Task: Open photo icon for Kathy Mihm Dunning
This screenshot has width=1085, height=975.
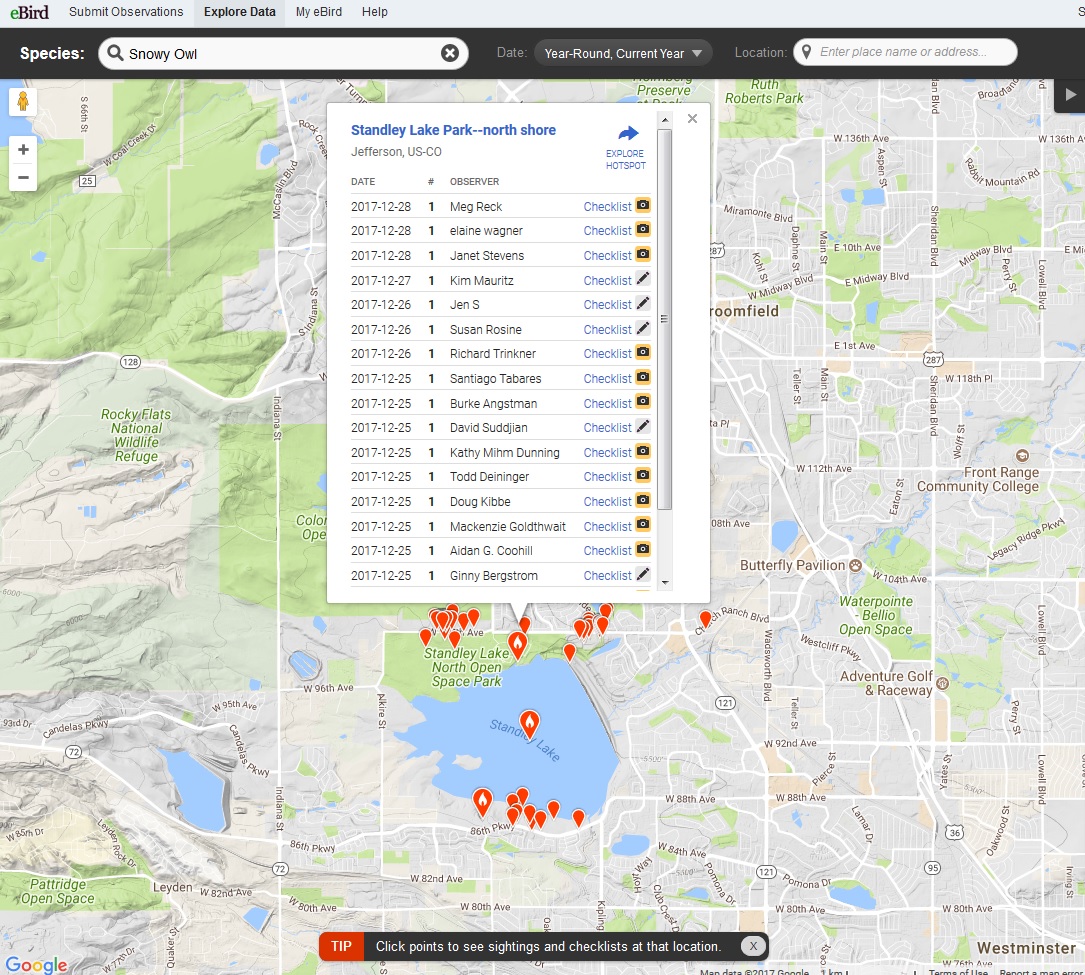Action: pyautogui.click(x=643, y=451)
